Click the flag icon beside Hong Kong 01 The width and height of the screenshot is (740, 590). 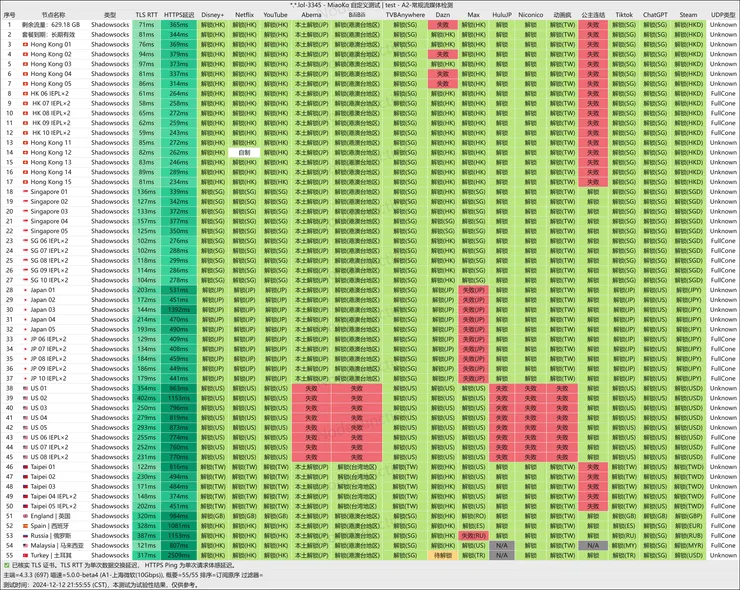(x=25, y=44)
